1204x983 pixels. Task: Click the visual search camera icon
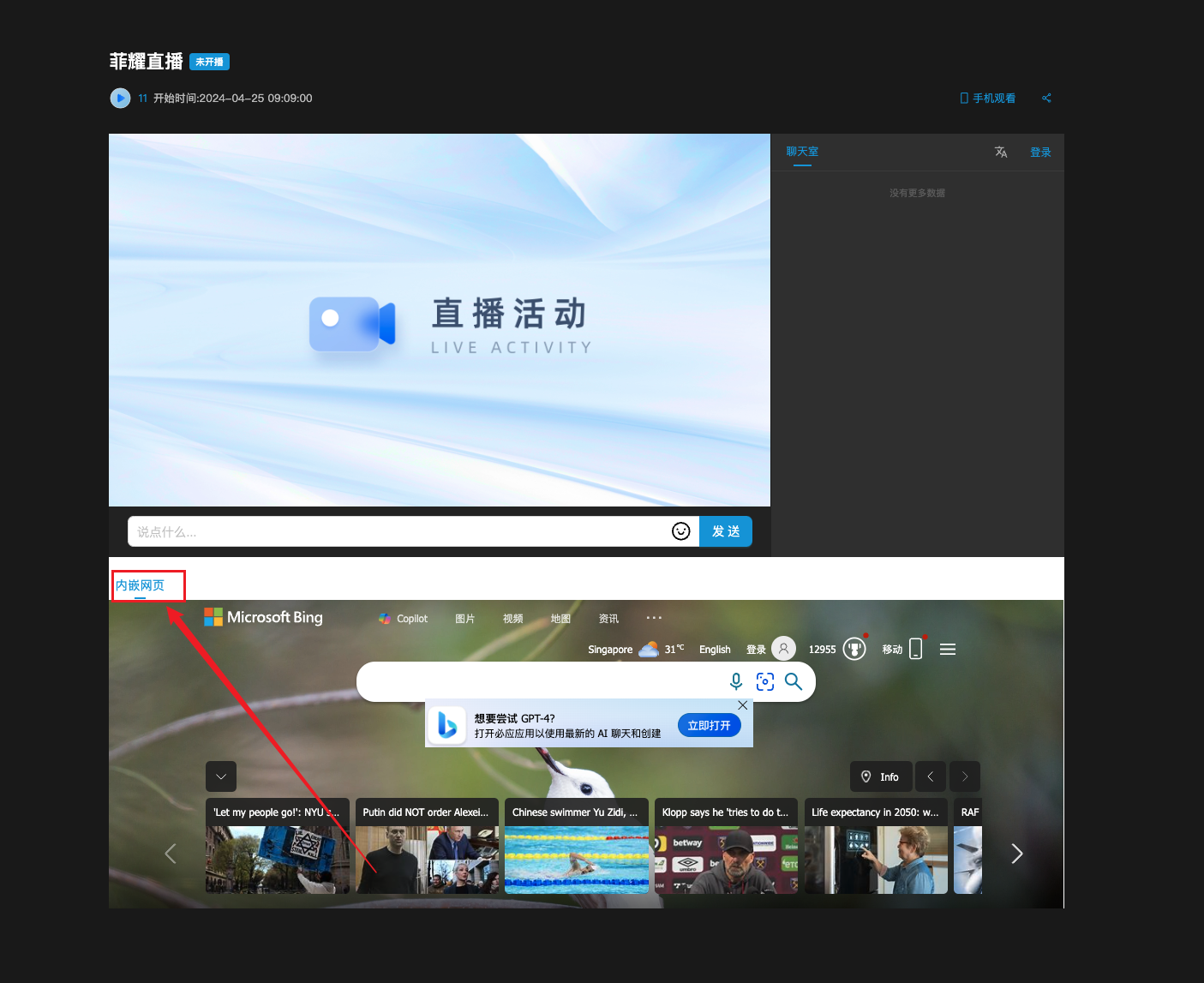[765, 681]
